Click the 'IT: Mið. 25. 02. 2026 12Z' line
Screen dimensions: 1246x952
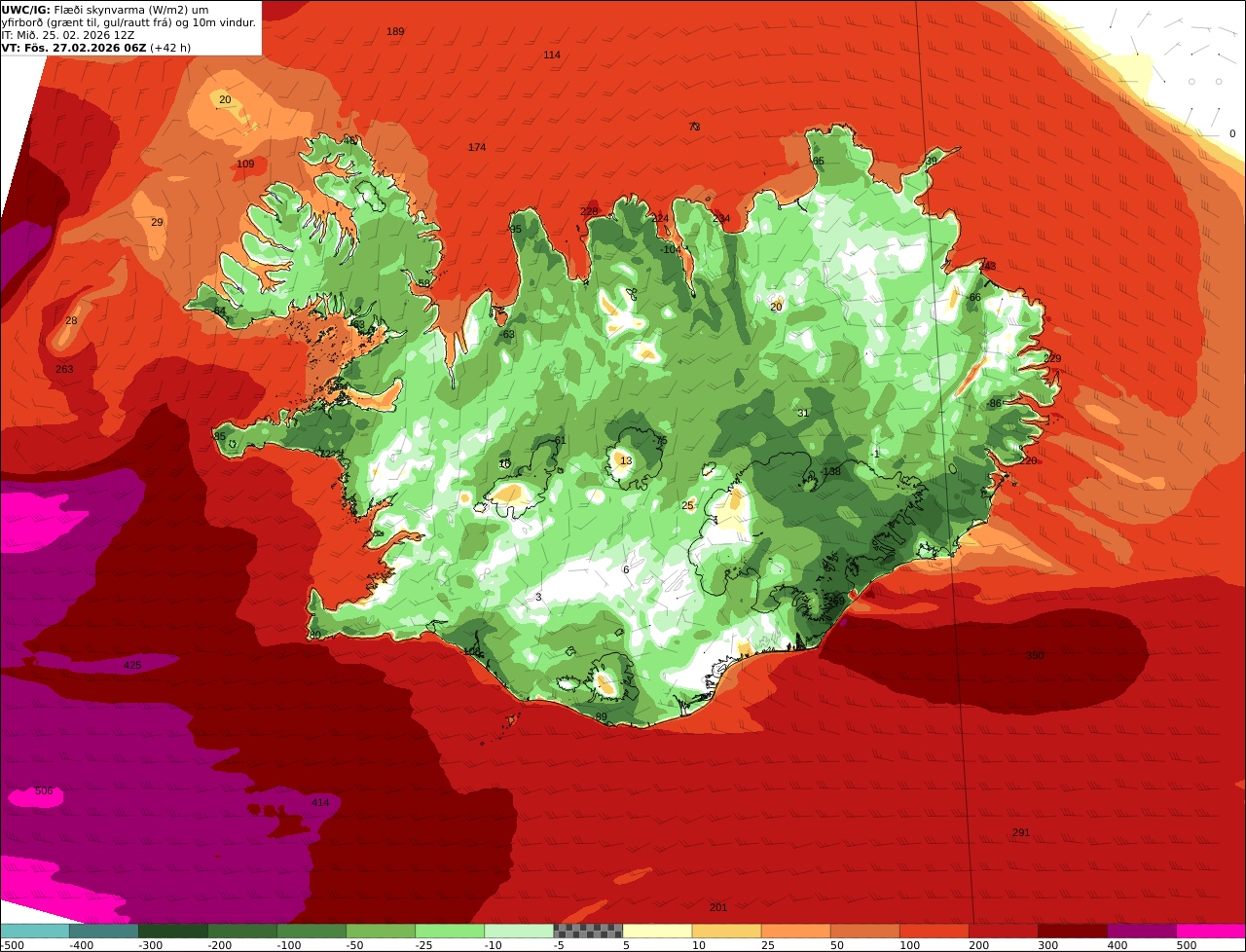click(67, 35)
